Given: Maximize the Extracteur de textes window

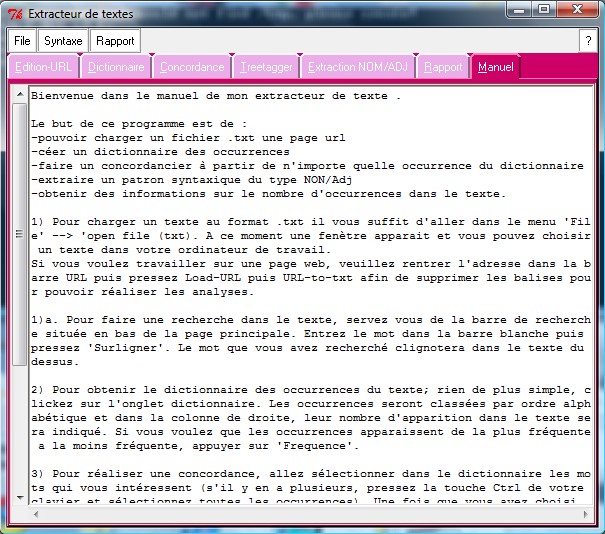Looking at the screenshot, I should pos(544,10).
